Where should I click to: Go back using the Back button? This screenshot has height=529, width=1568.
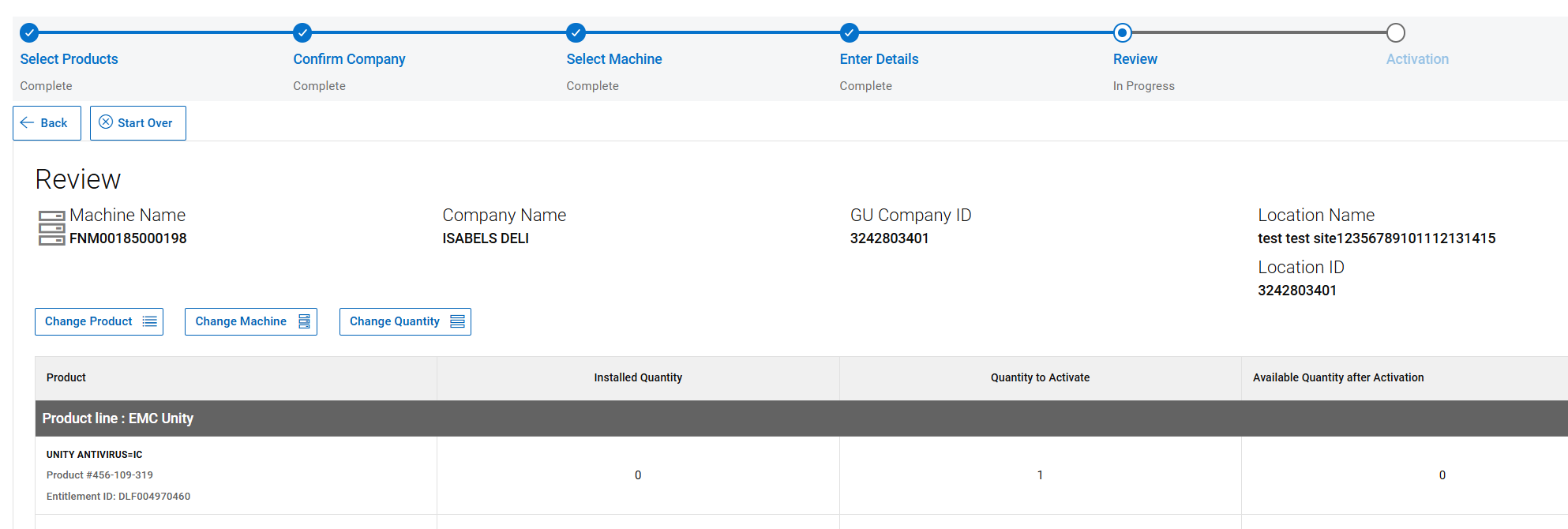coord(47,123)
